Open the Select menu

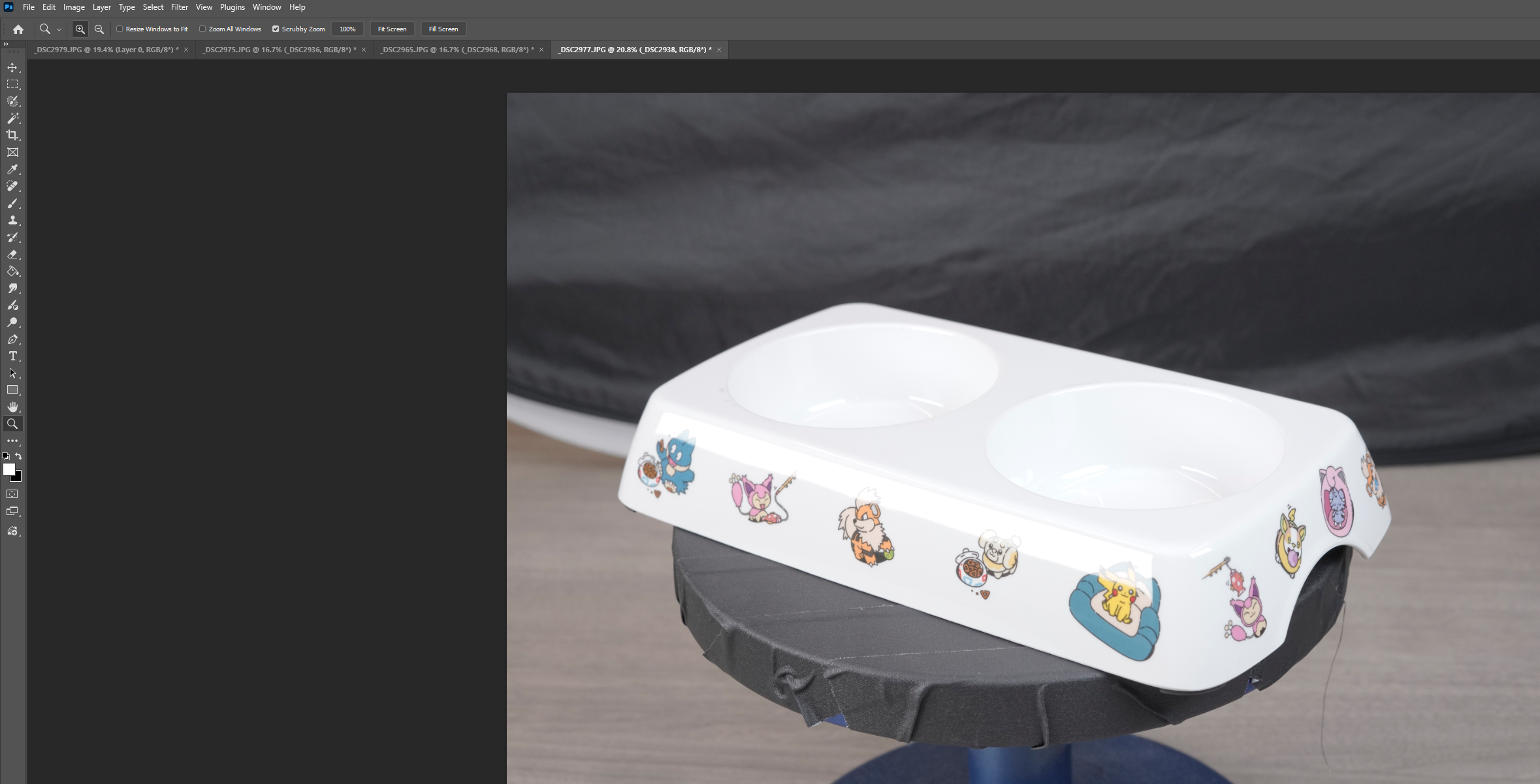click(153, 7)
